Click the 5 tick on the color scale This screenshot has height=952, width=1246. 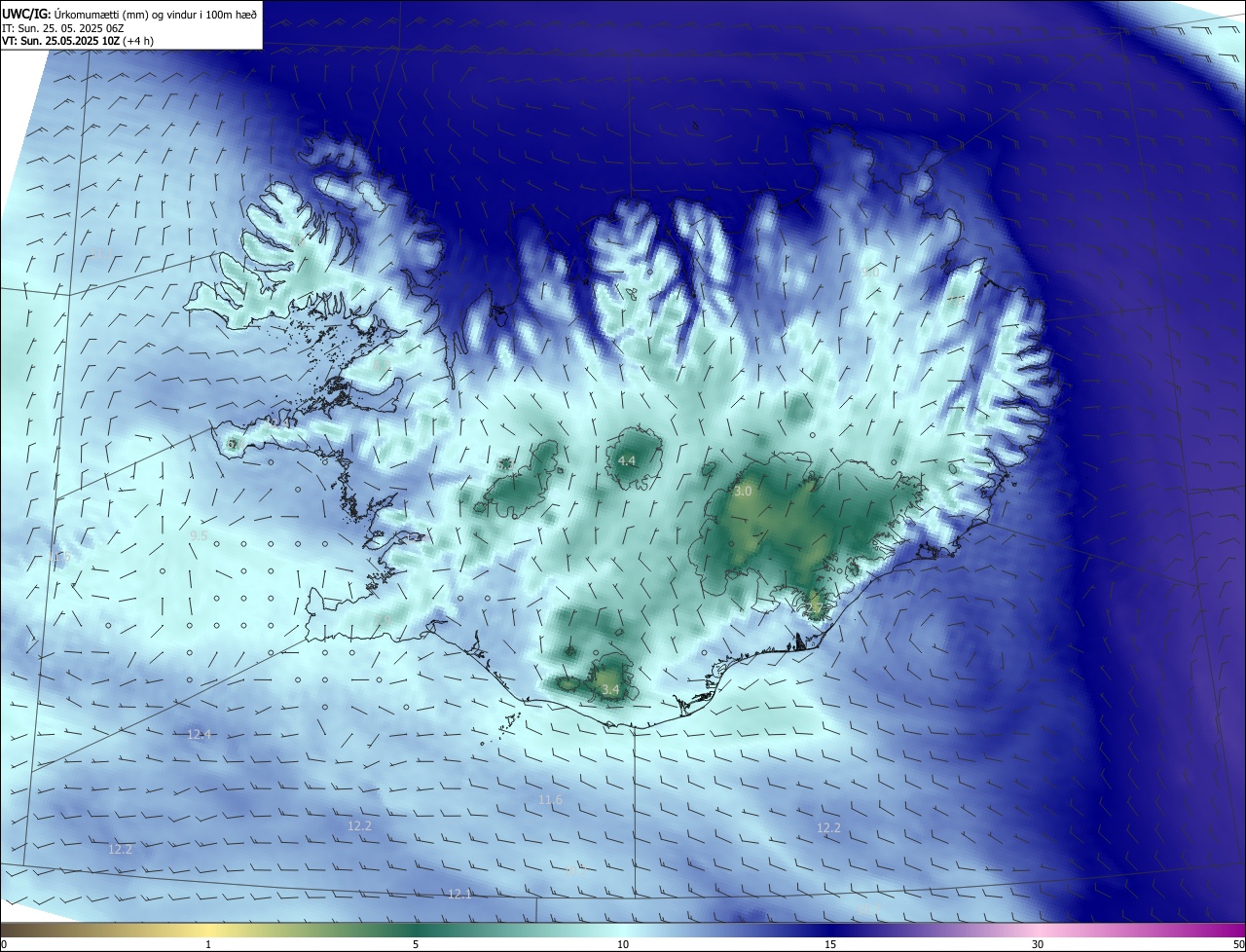[x=416, y=944]
